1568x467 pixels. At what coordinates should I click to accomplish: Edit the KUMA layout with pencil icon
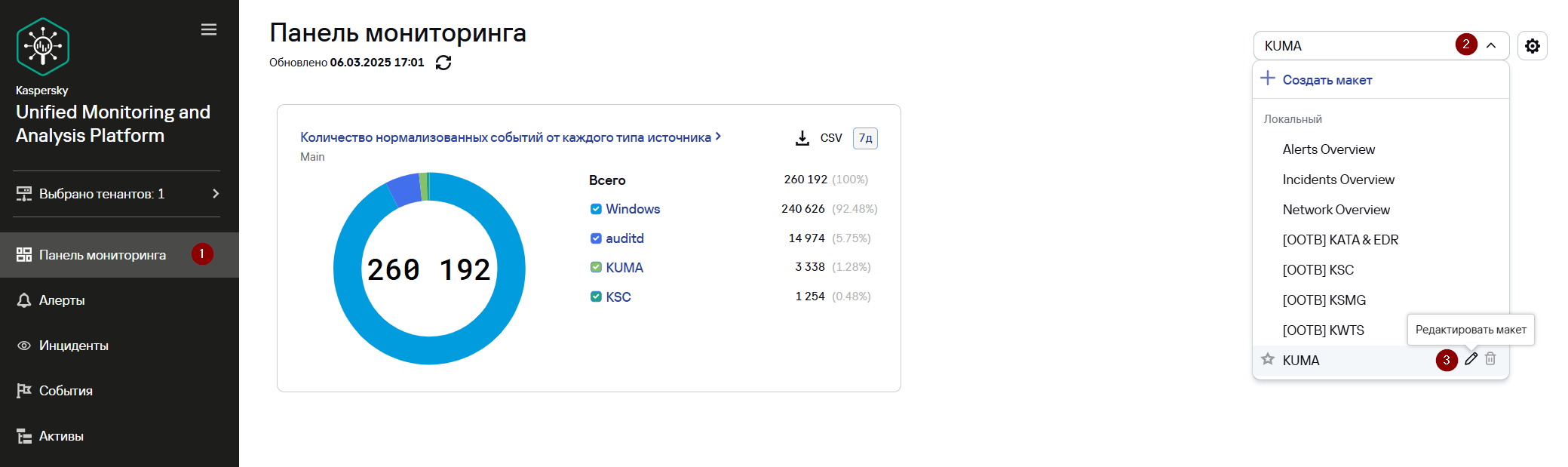pos(1471,359)
